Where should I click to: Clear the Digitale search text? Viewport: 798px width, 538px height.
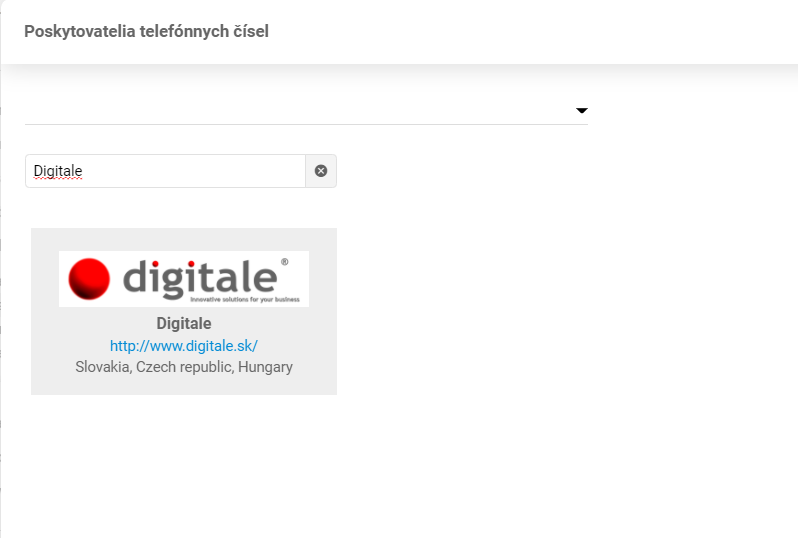tap(321, 171)
